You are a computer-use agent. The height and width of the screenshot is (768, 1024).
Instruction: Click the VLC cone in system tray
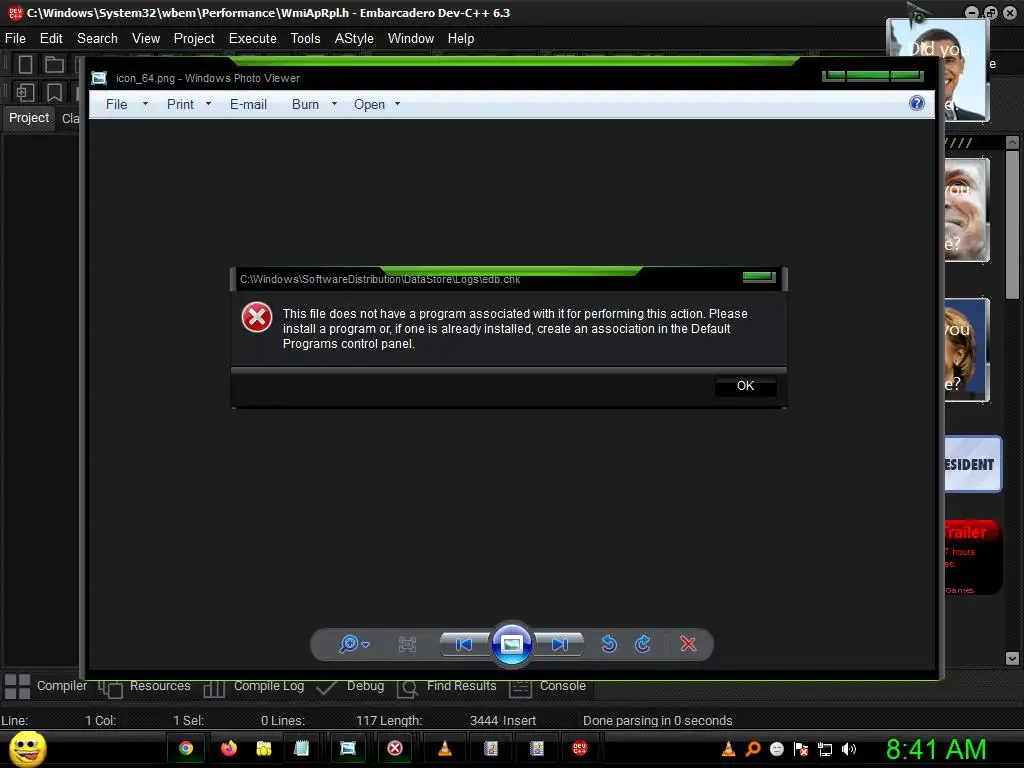(729, 749)
